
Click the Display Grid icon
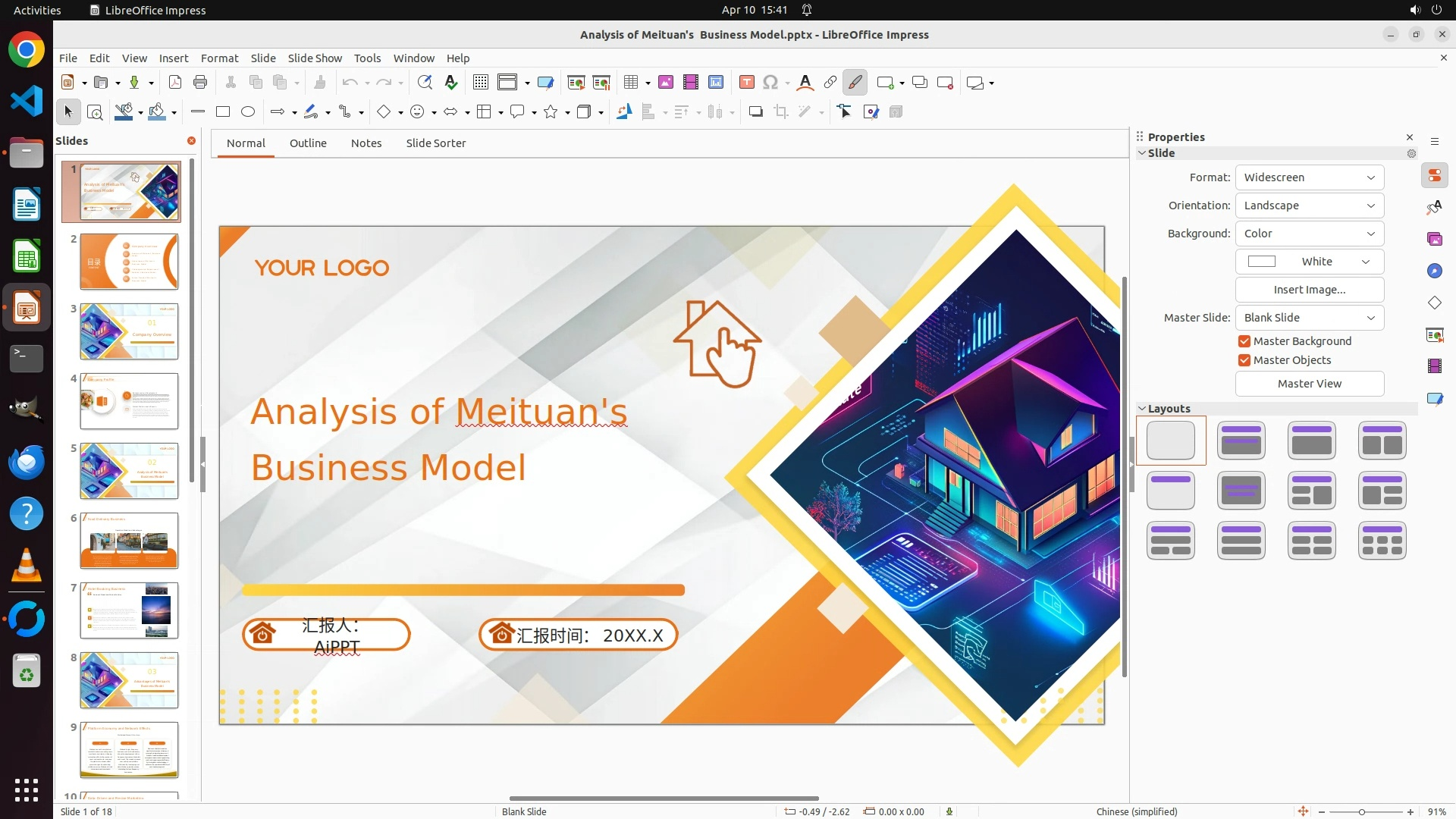[x=480, y=83]
